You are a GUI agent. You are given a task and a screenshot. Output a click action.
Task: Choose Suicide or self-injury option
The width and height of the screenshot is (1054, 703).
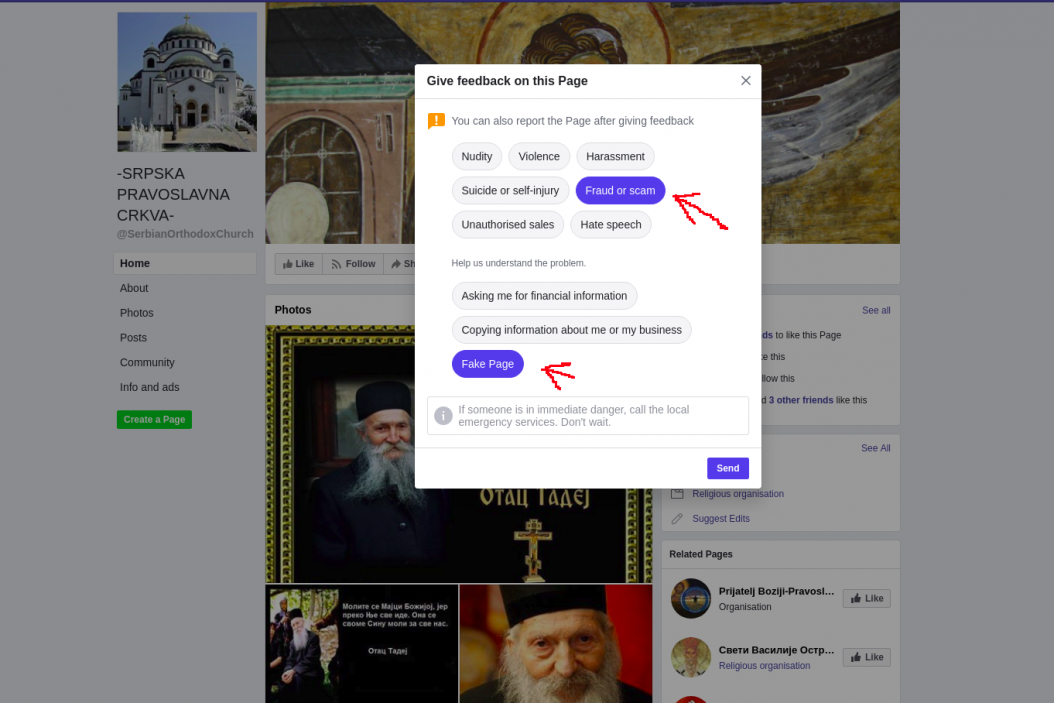[510, 191]
